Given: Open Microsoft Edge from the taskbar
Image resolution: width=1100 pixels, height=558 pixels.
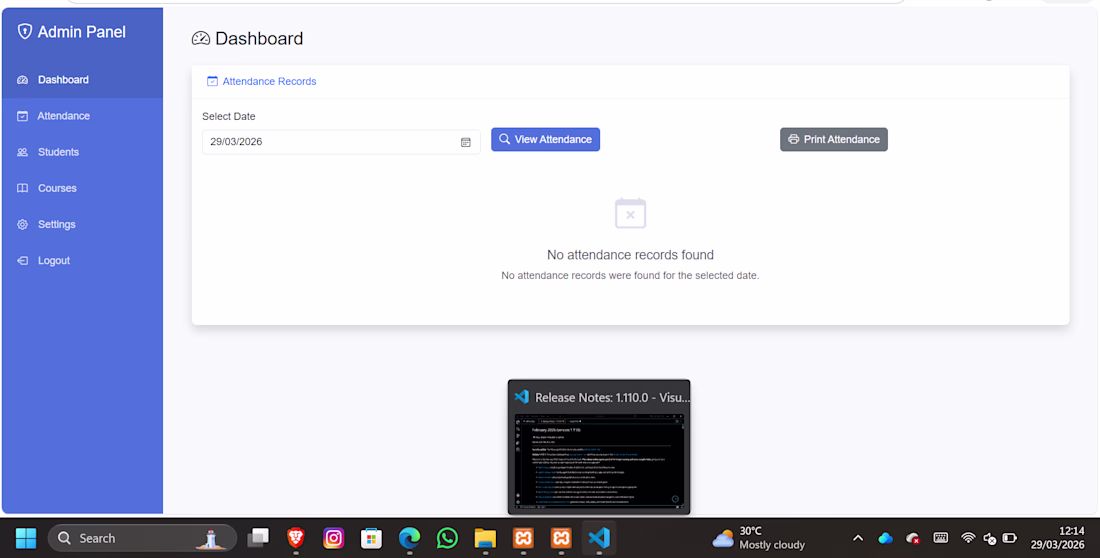Looking at the screenshot, I should [x=410, y=538].
